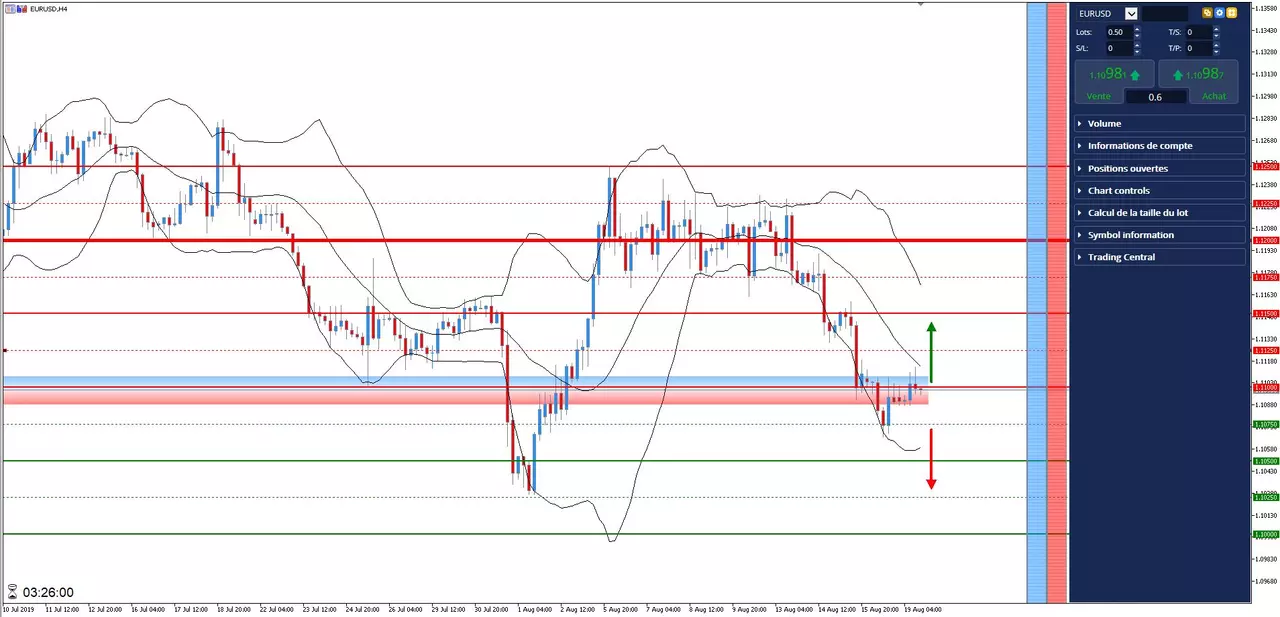Click the 1.11000 red price label
Viewport: 1280px width, 617px height.
[1266, 387]
